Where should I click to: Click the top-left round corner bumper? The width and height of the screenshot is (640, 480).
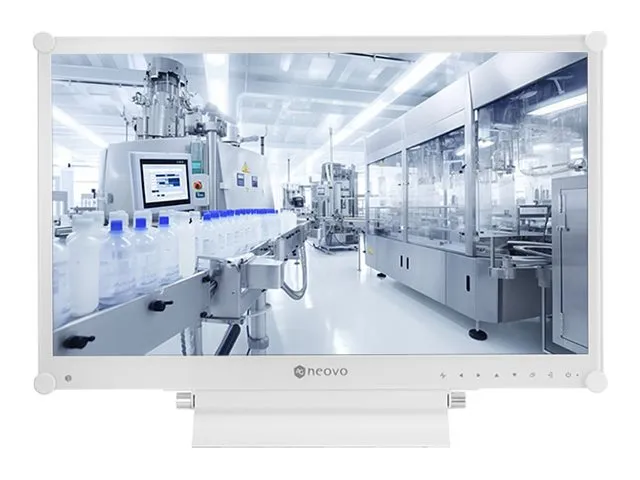pyautogui.click(x=43, y=42)
